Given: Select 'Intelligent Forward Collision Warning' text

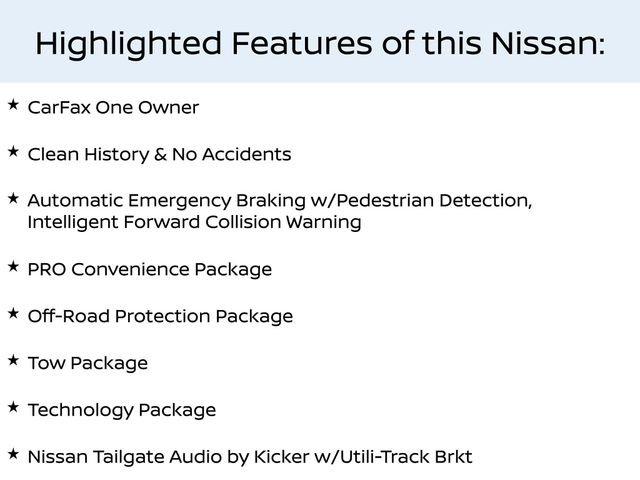Looking at the screenshot, I should (194, 222).
